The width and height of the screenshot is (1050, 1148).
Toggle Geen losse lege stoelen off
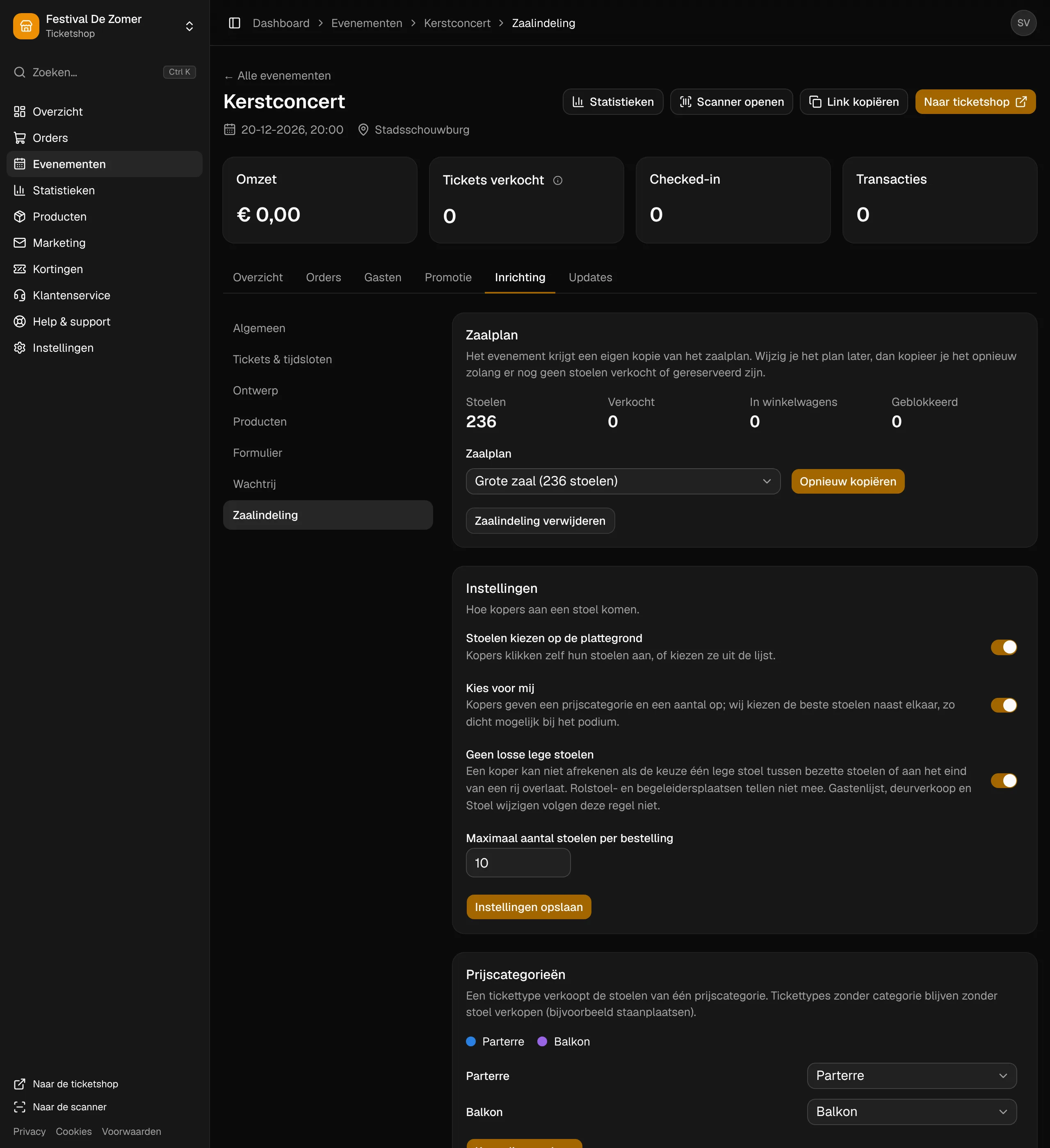tap(1003, 780)
